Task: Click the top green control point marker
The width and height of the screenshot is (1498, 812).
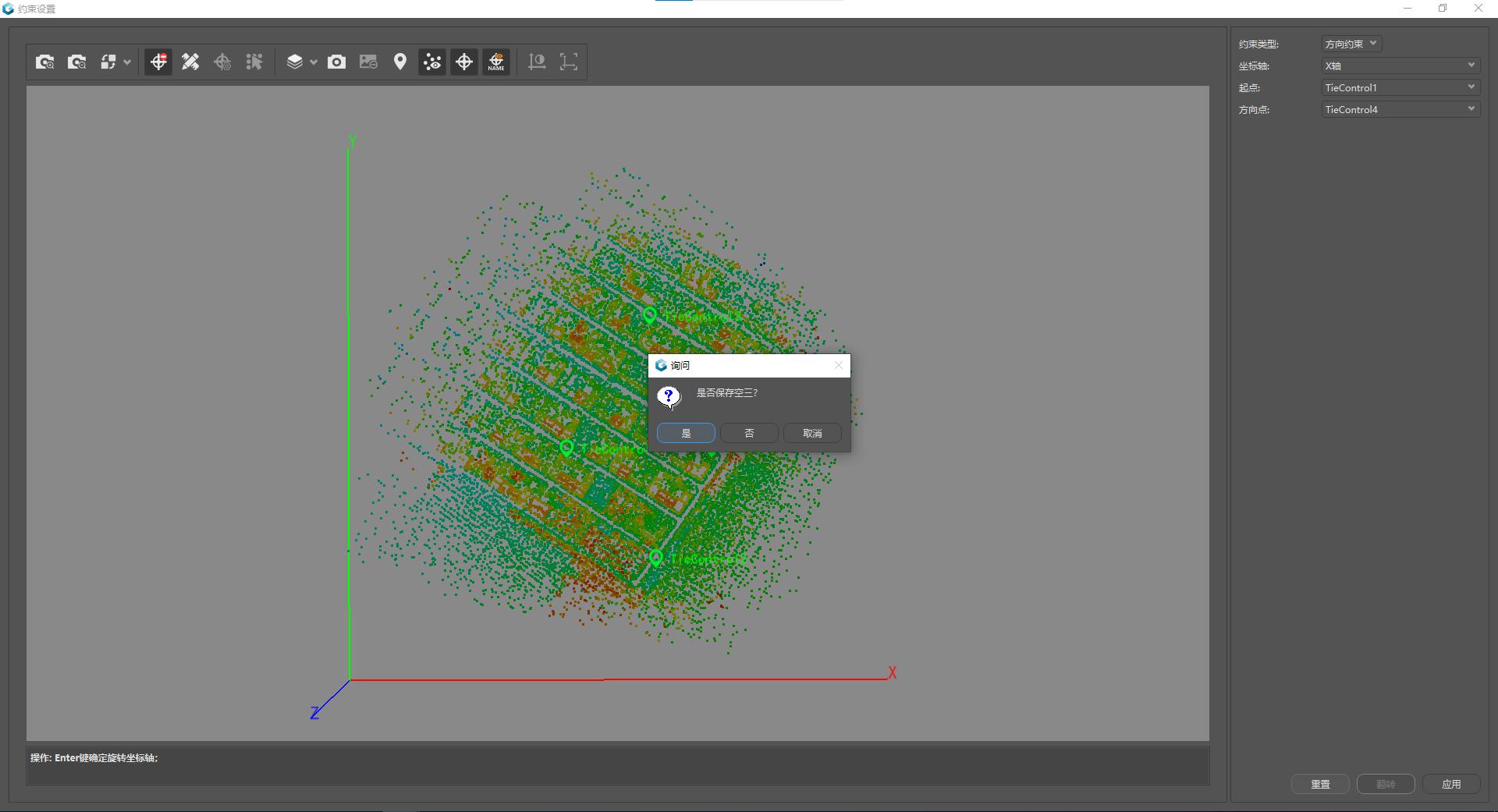Action: [x=650, y=314]
